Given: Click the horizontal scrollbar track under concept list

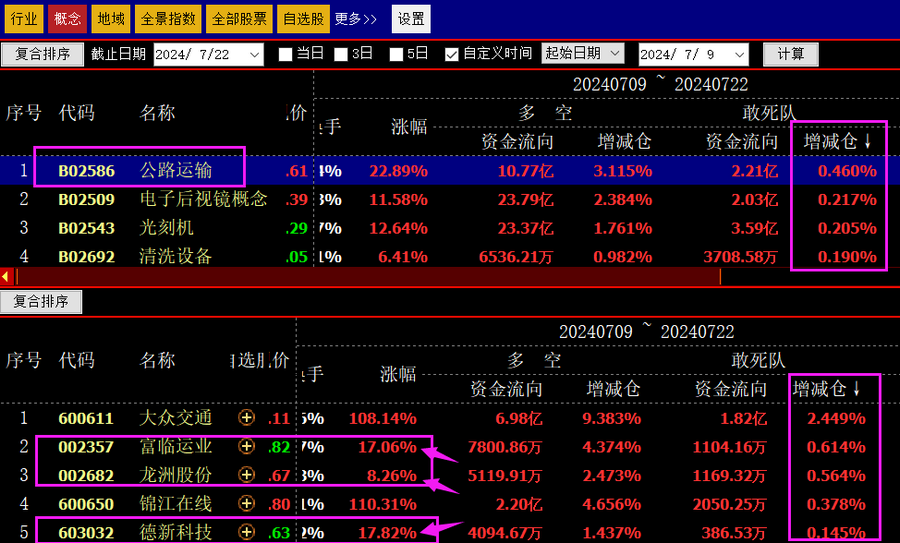Looking at the screenshot, I should point(450,276).
